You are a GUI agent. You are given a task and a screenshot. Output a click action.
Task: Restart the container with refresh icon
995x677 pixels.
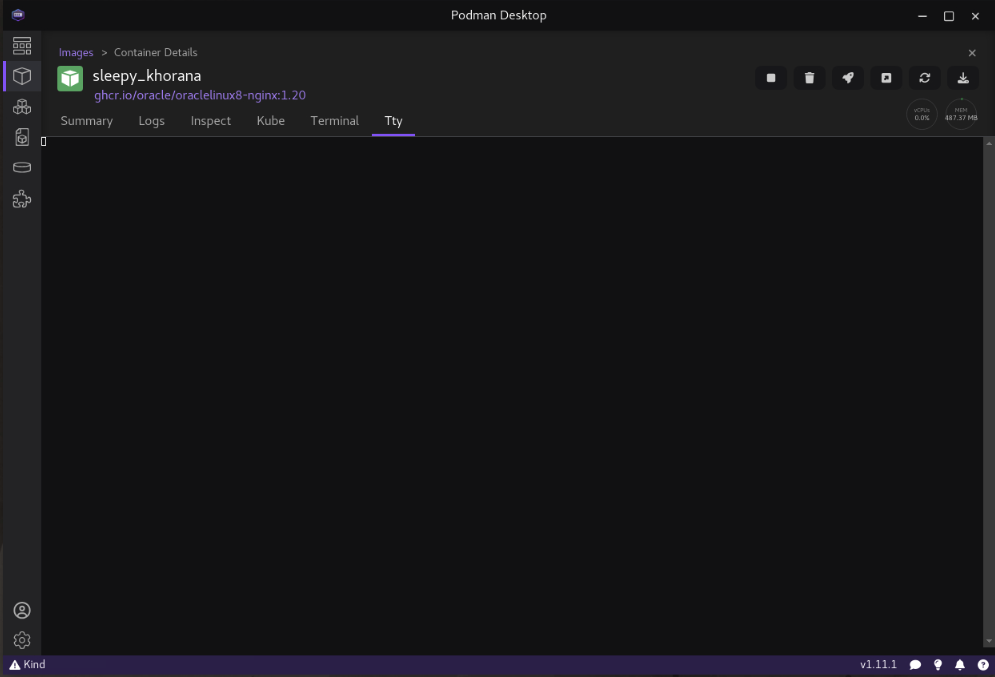pos(925,78)
